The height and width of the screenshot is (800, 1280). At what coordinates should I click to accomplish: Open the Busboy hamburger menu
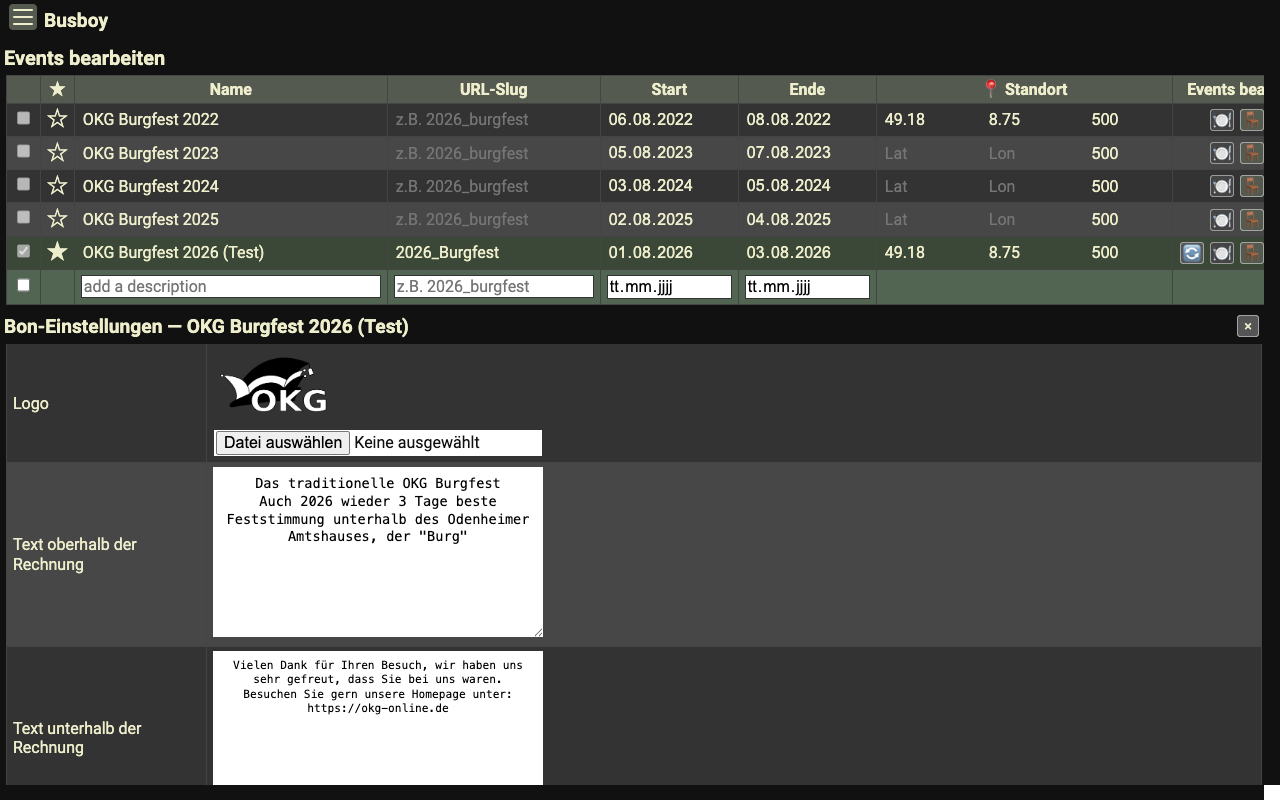click(23, 17)
